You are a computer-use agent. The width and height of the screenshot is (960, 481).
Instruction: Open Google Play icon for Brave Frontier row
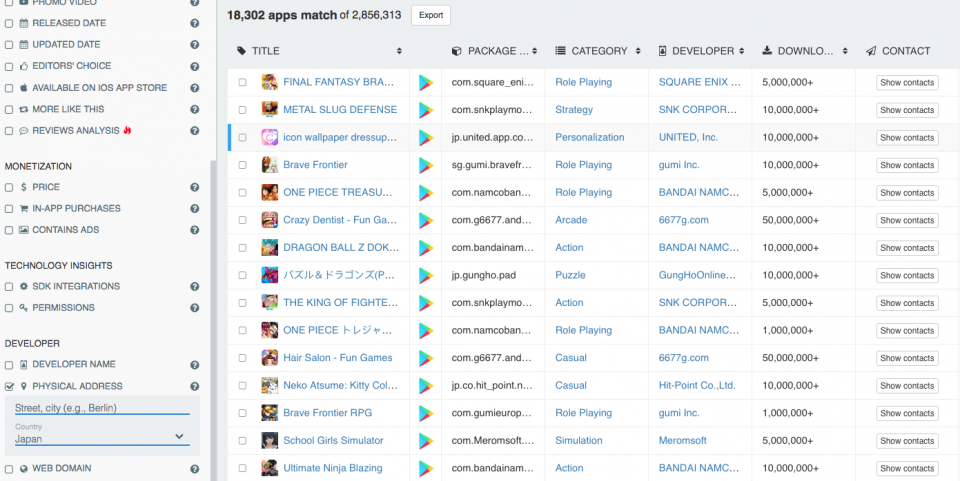(x=426, y=165)
